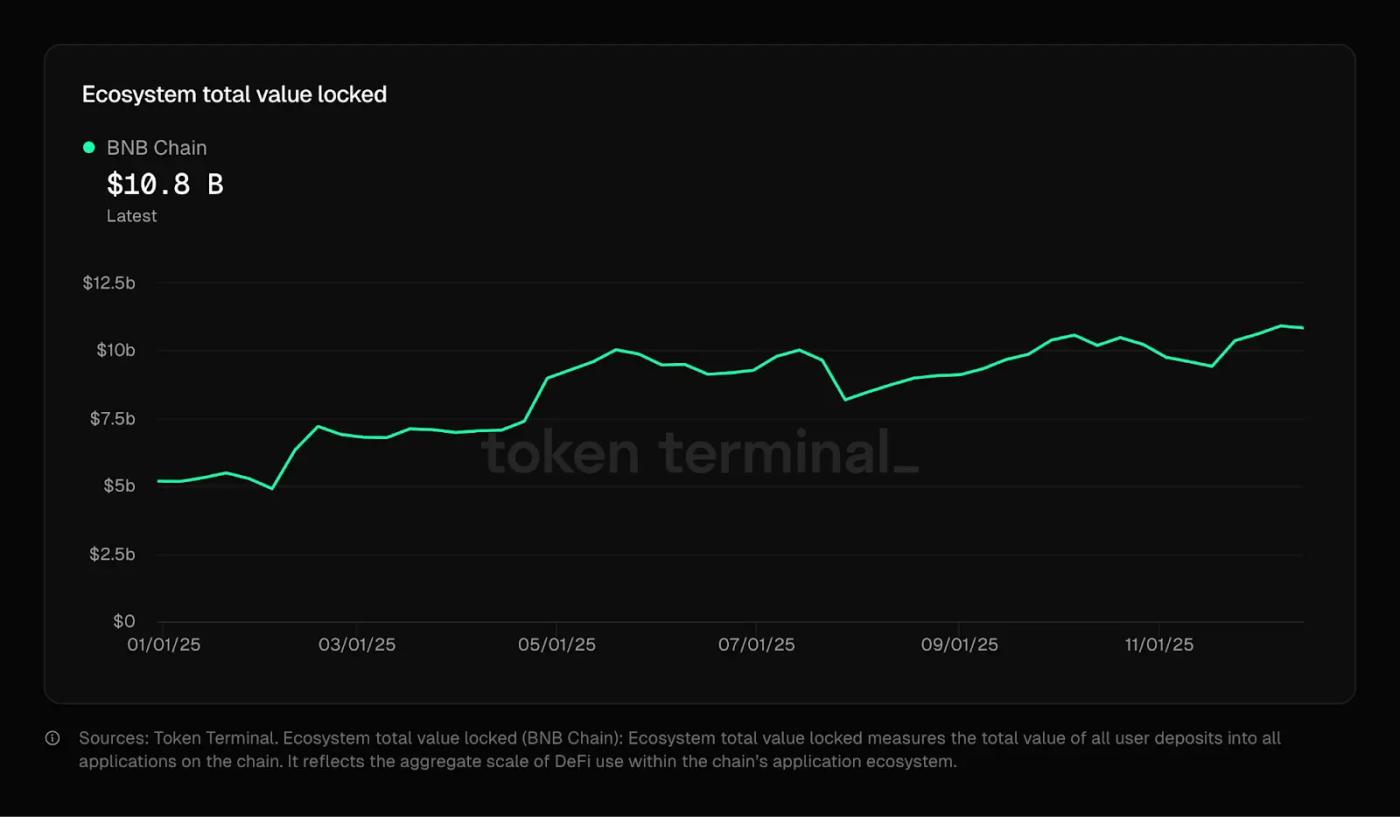Select the 03/01/25 date on the x-axis

pyautogui.click(x=357, y=645)
